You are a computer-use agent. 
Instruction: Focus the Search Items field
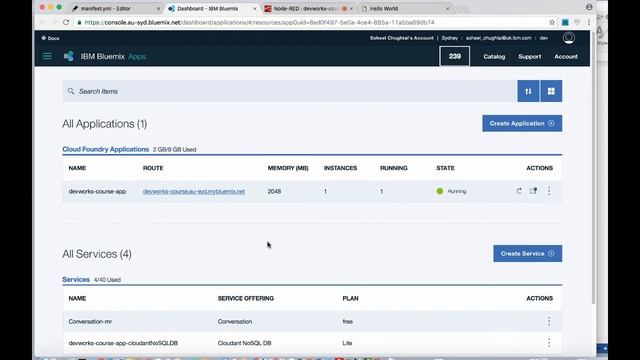pyautogui.click(x=289, y=91)
